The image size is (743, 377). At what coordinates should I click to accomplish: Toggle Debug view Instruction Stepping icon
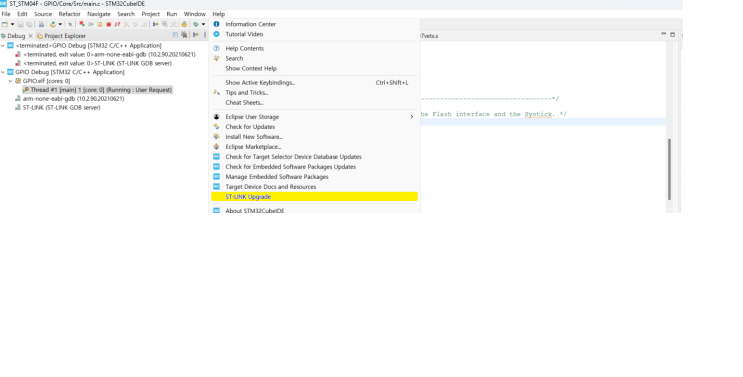point(195,35)
